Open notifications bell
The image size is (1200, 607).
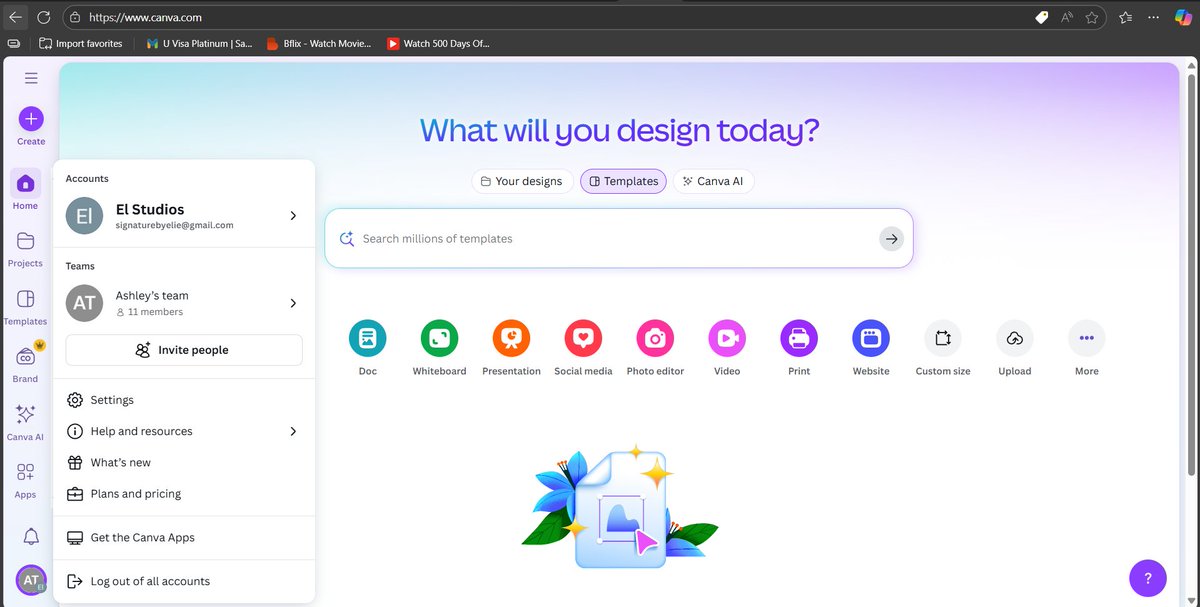point(31,537)
